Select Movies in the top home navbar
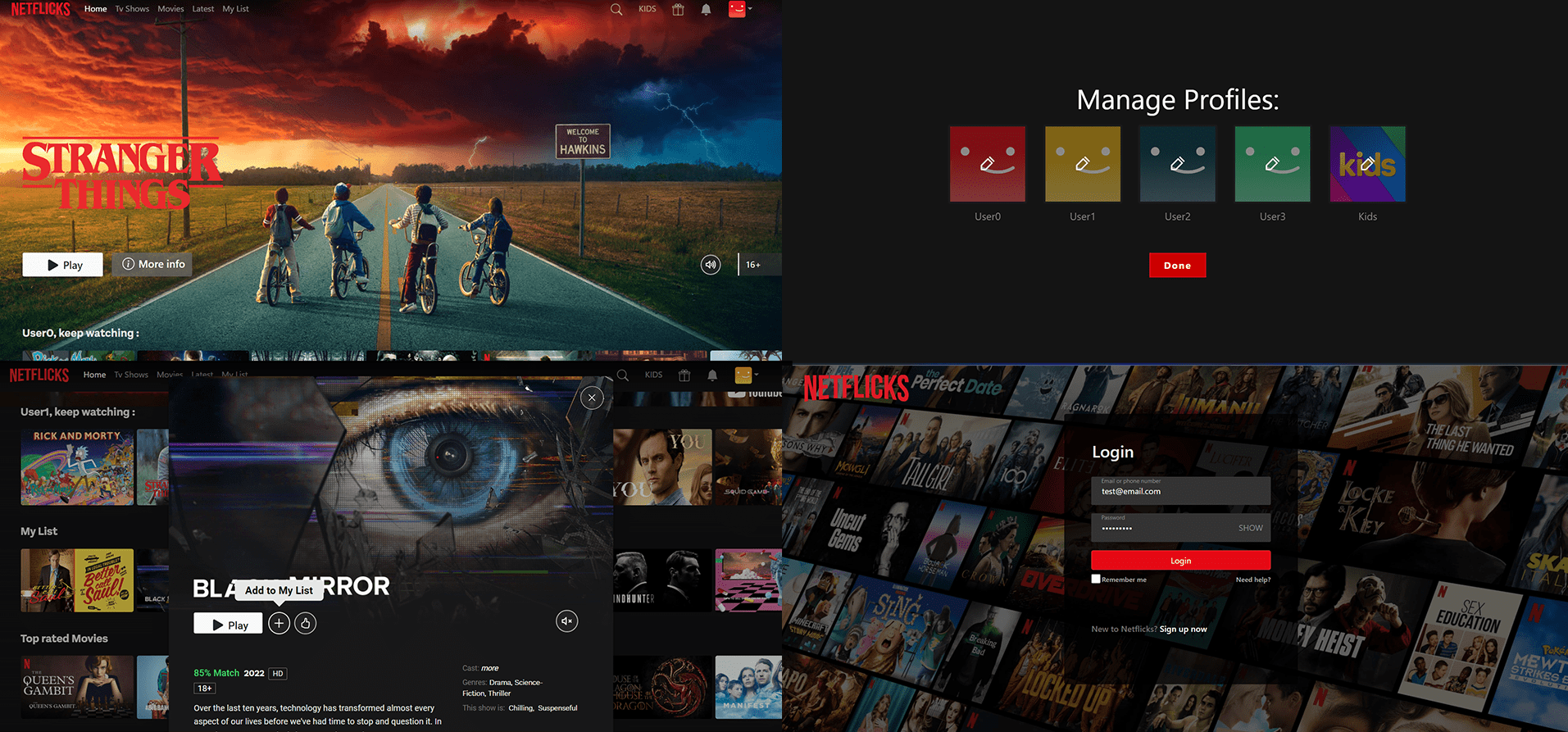The image size is (1568, 732). tap(170, 9)
